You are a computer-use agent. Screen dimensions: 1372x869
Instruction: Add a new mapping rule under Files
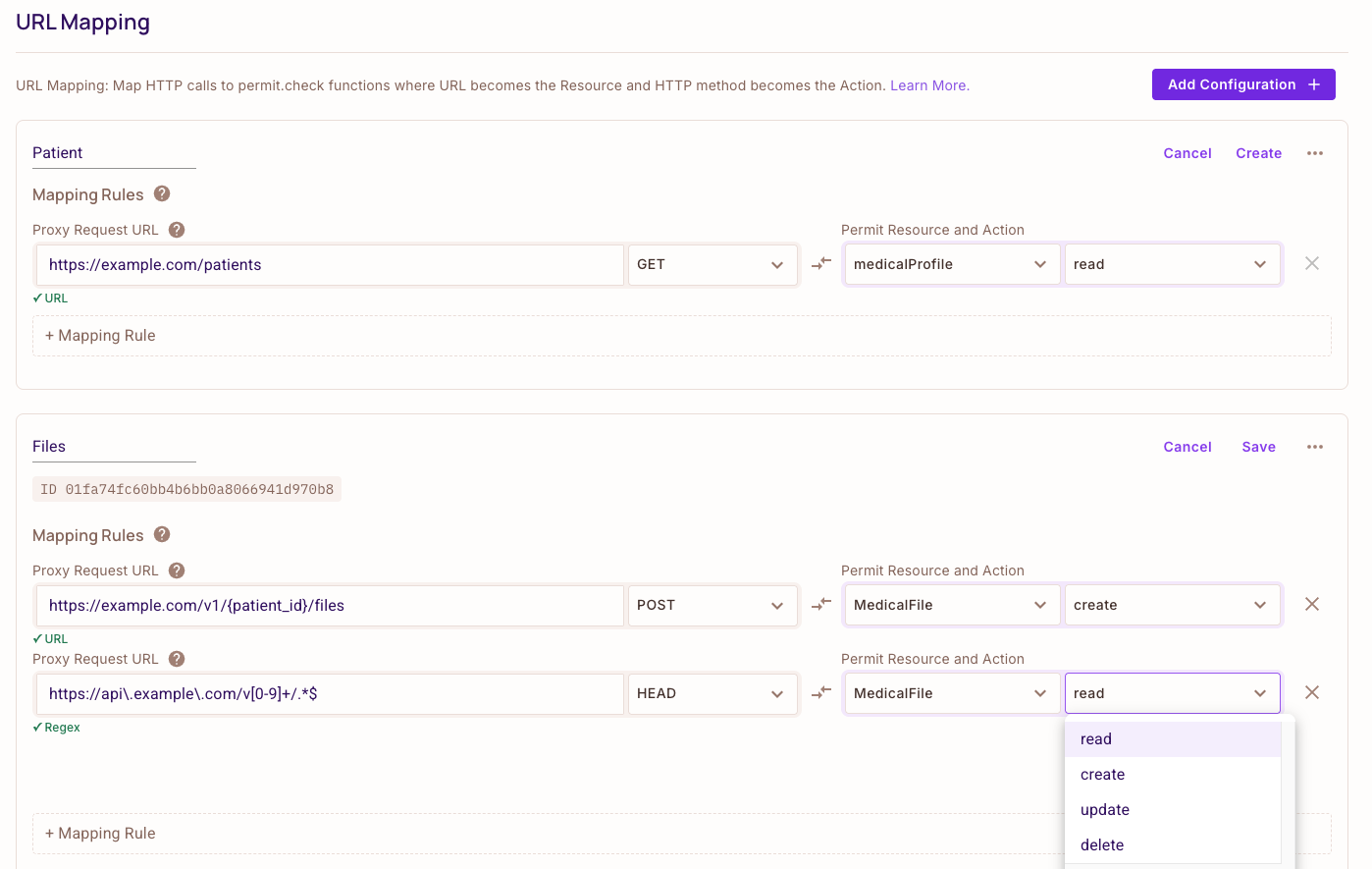(x=100, y=833)
